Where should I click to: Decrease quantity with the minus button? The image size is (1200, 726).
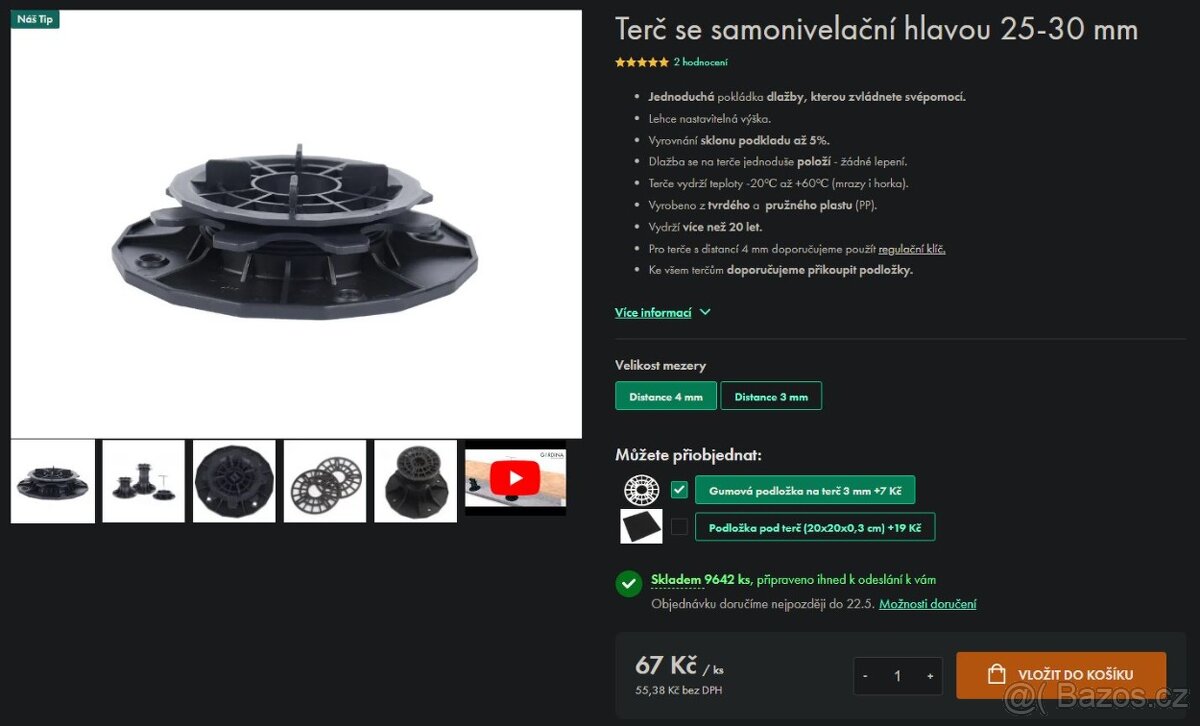pos(866,676)
